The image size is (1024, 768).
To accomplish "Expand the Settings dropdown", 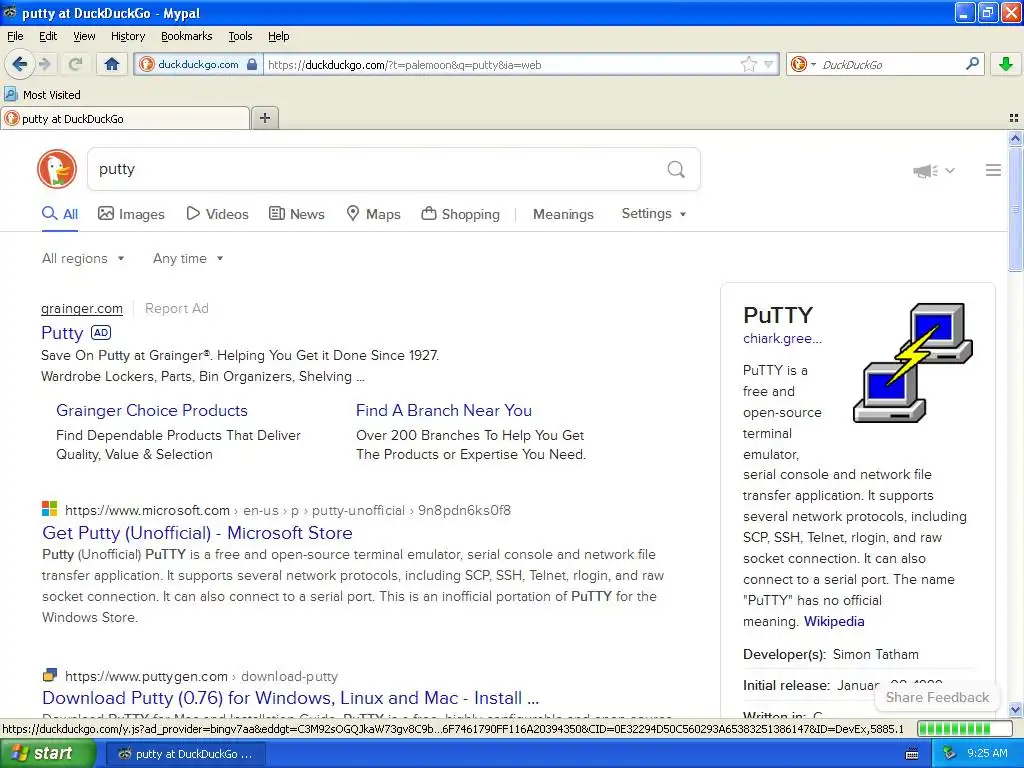I will [654, 214].
